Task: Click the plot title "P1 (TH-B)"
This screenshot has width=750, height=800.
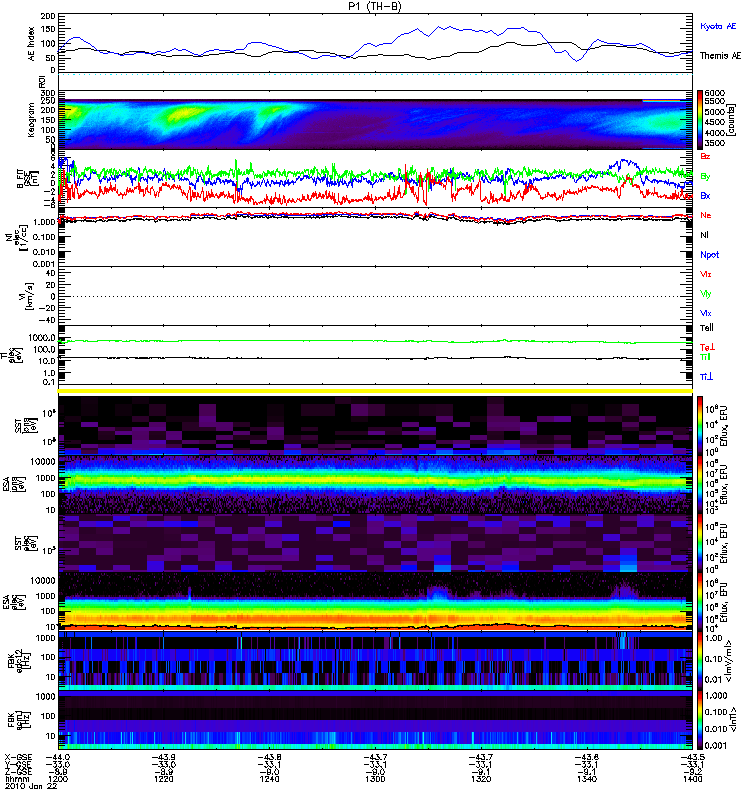Action: (x=376, y=6)
